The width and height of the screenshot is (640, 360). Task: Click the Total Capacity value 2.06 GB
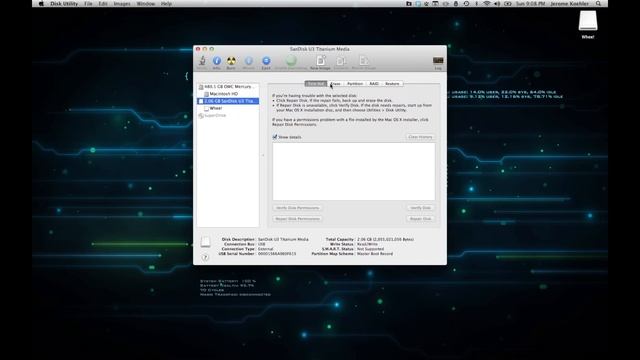click(385, 239)
